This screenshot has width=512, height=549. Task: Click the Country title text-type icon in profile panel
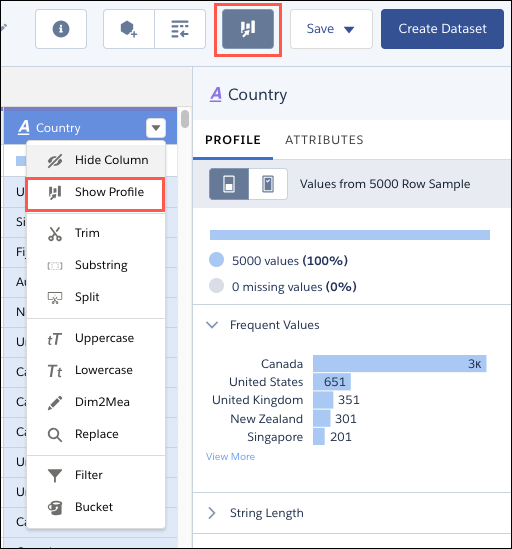pos(216,95)
